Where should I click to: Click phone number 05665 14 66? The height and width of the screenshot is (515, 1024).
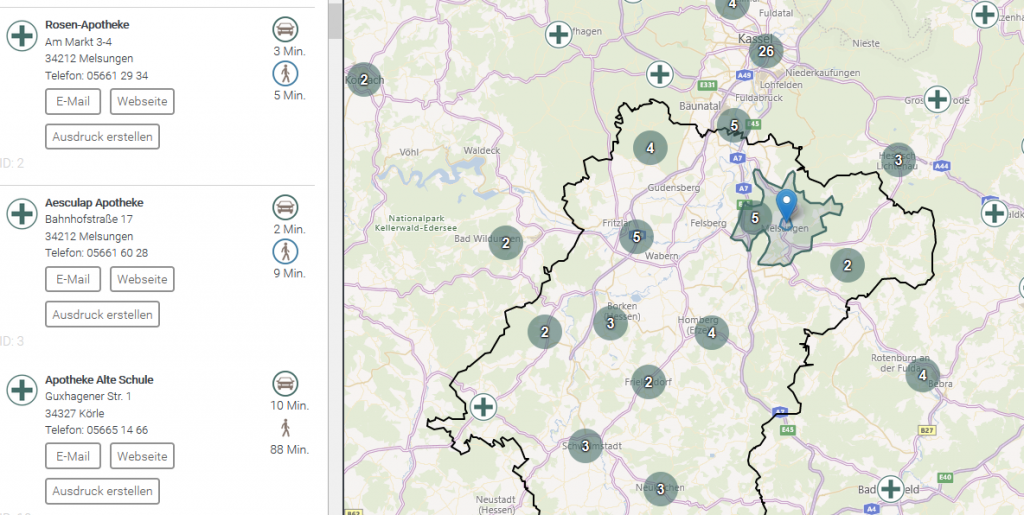tap(118, 430)
